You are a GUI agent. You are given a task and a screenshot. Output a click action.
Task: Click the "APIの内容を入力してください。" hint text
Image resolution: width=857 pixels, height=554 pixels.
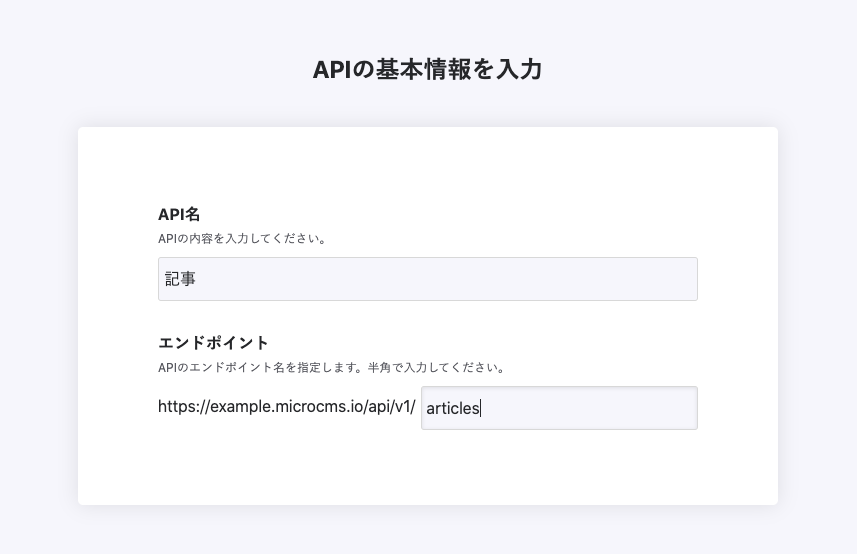coord(243,239)
